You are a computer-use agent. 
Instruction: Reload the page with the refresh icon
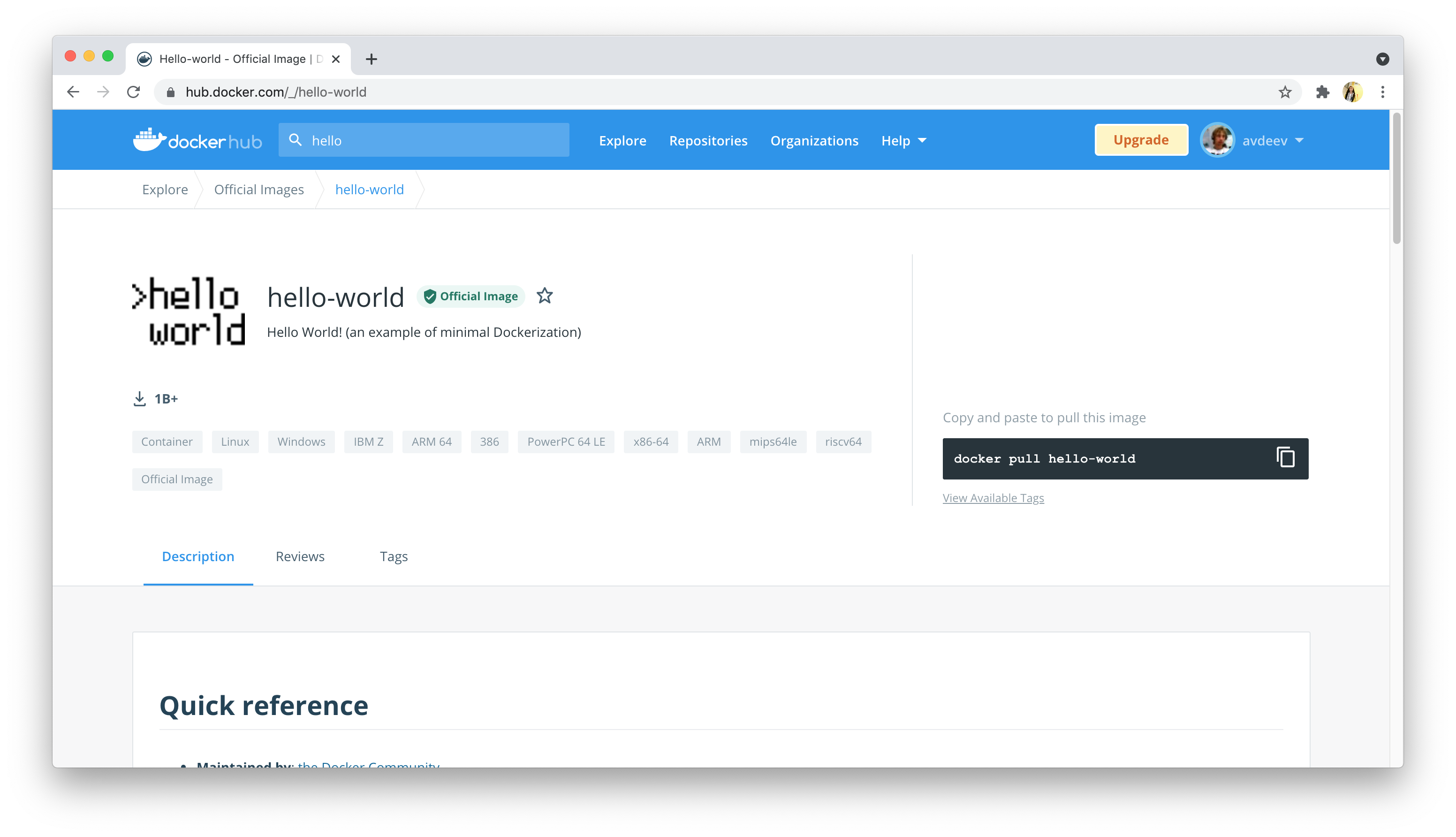[133, 92]
